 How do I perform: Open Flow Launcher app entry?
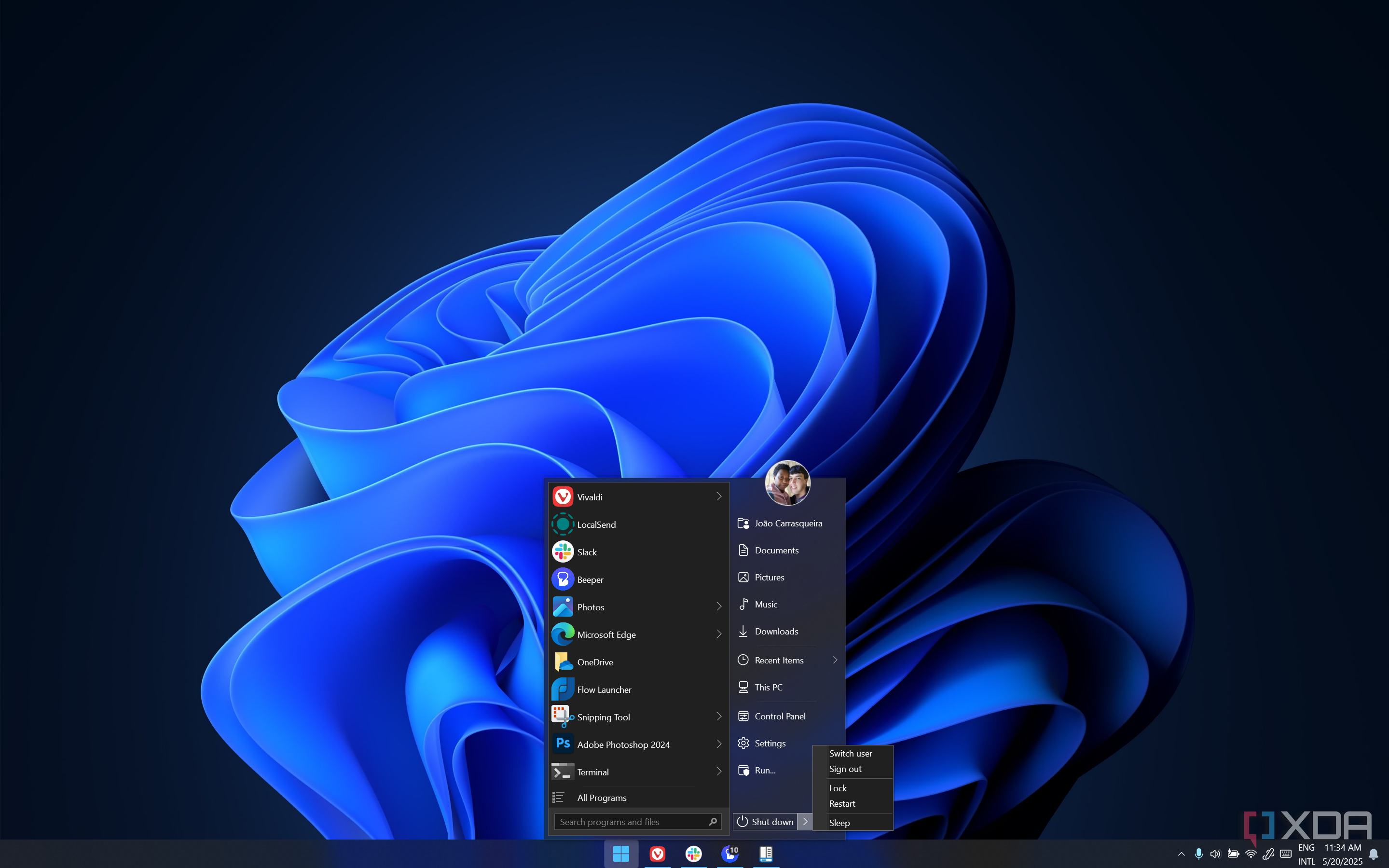[x=604, y=689]
